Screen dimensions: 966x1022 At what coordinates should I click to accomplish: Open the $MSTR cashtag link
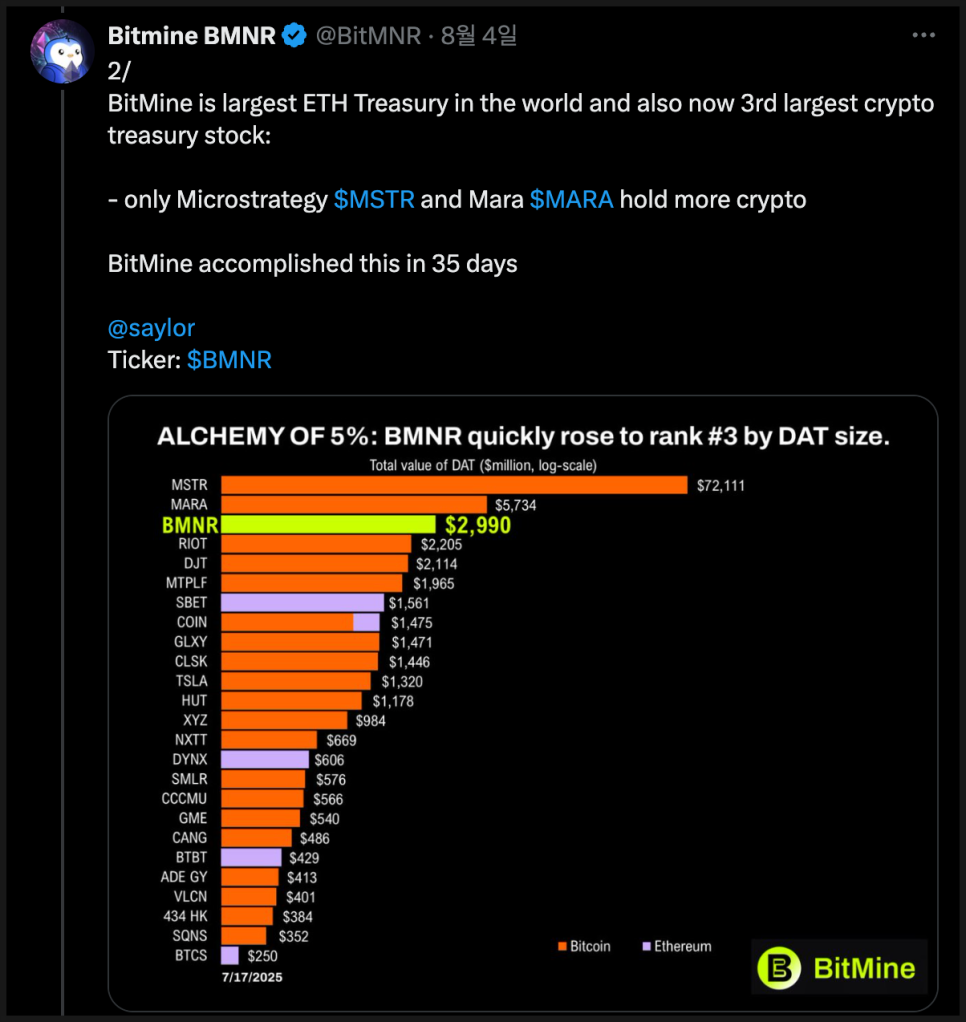[374, 199]
